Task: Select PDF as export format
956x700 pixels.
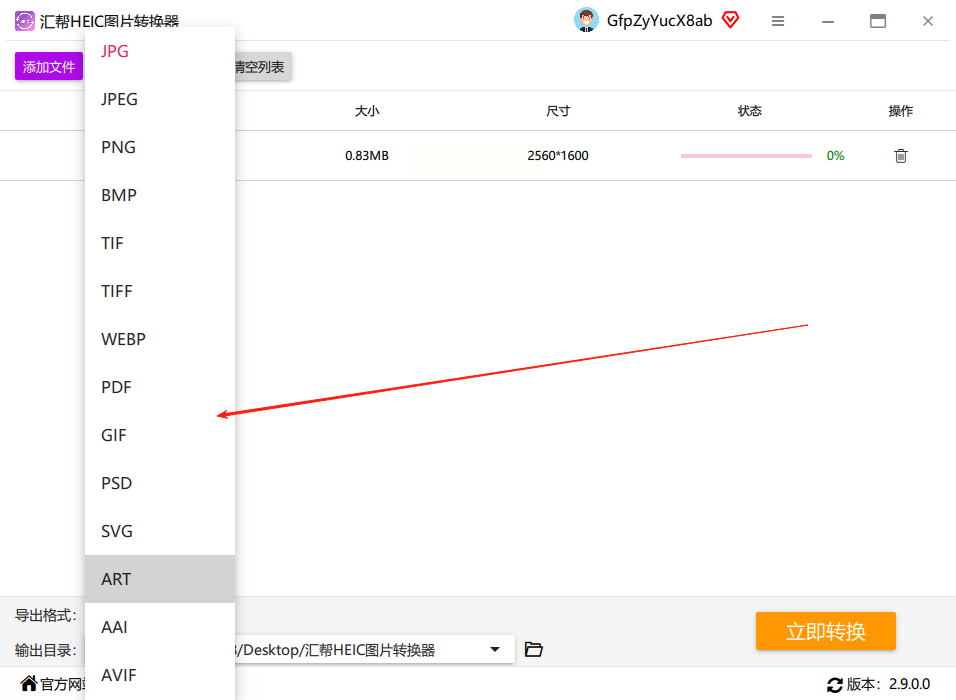Action: (160, 387)
